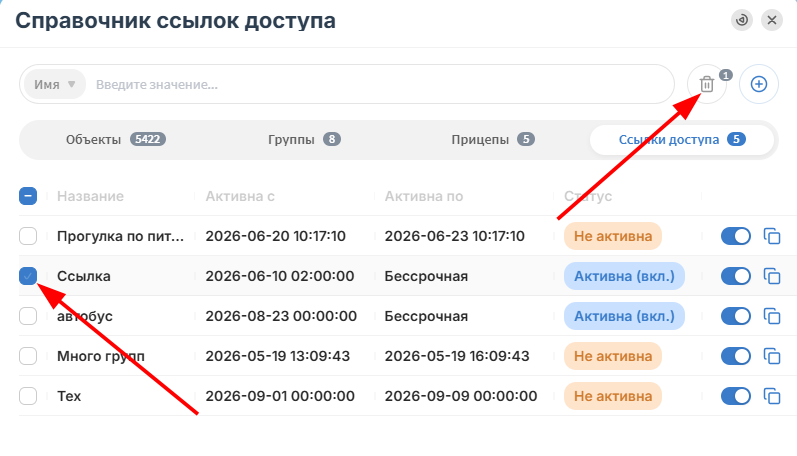Click the Название column header
Image resolution: width=797 pixels, height=456 pixels.
point(90,196)
